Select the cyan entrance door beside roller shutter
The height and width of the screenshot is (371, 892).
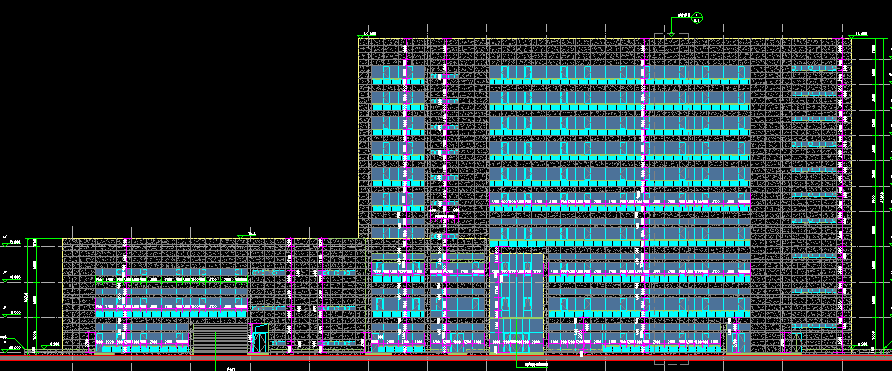(260, 339)
